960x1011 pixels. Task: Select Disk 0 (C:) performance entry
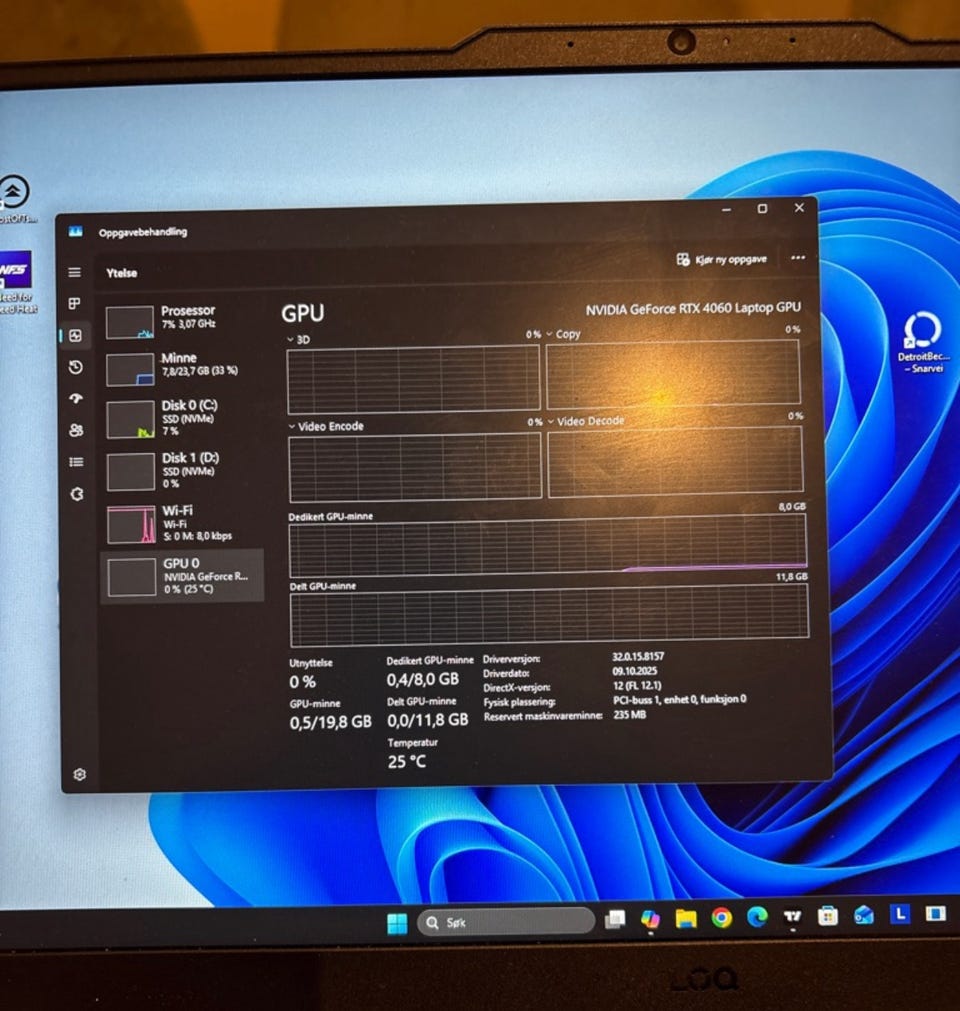coord(184,418)
